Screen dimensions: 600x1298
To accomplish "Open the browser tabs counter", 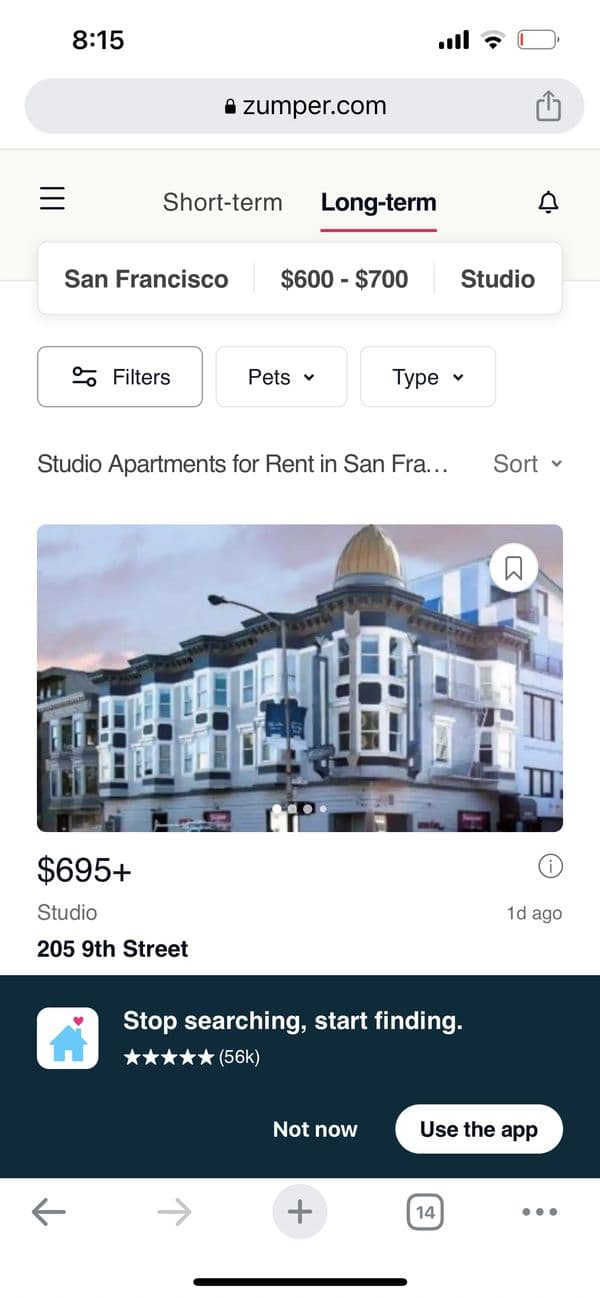I will [425, 1213].
